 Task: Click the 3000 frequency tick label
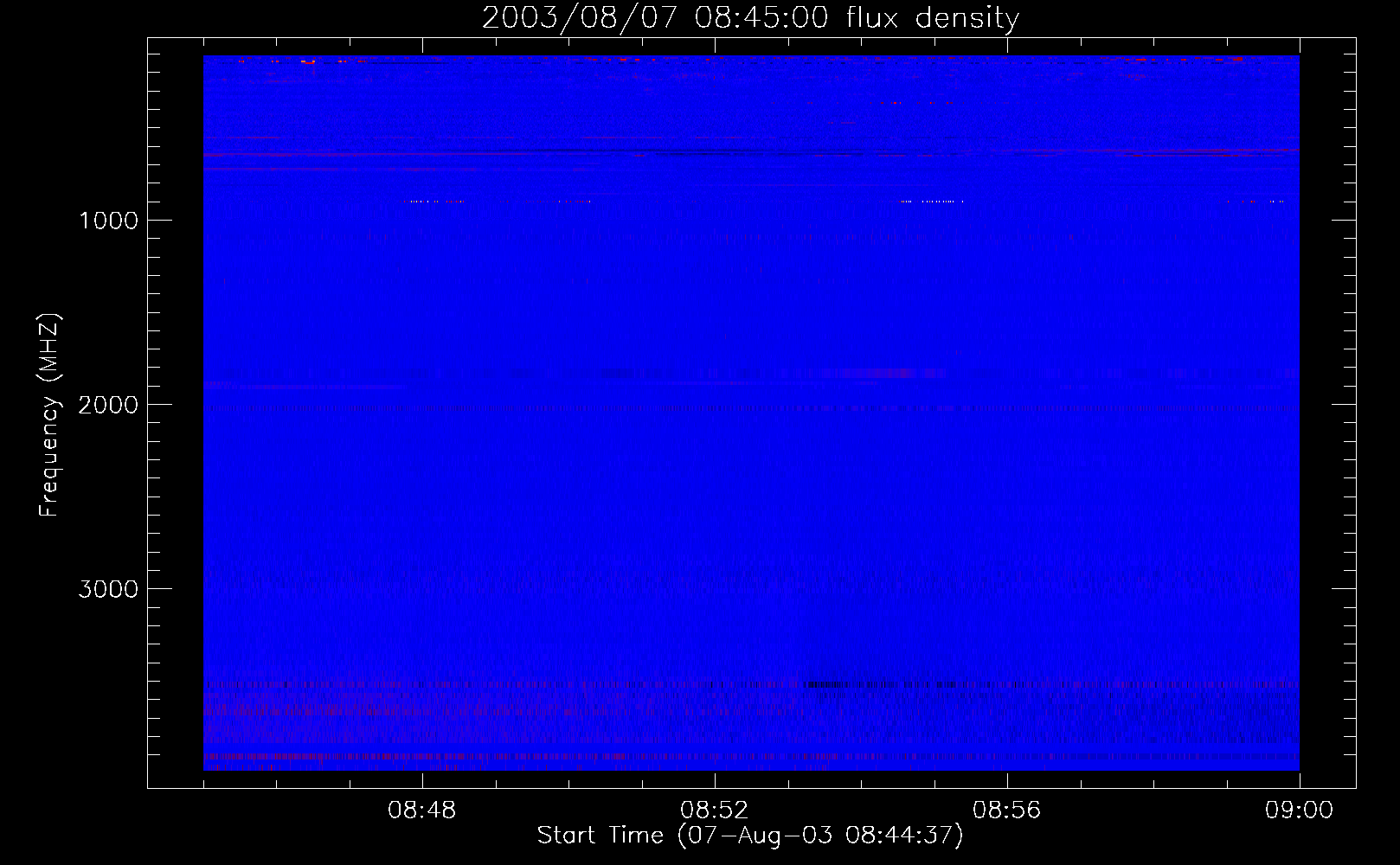click(108, 589)
